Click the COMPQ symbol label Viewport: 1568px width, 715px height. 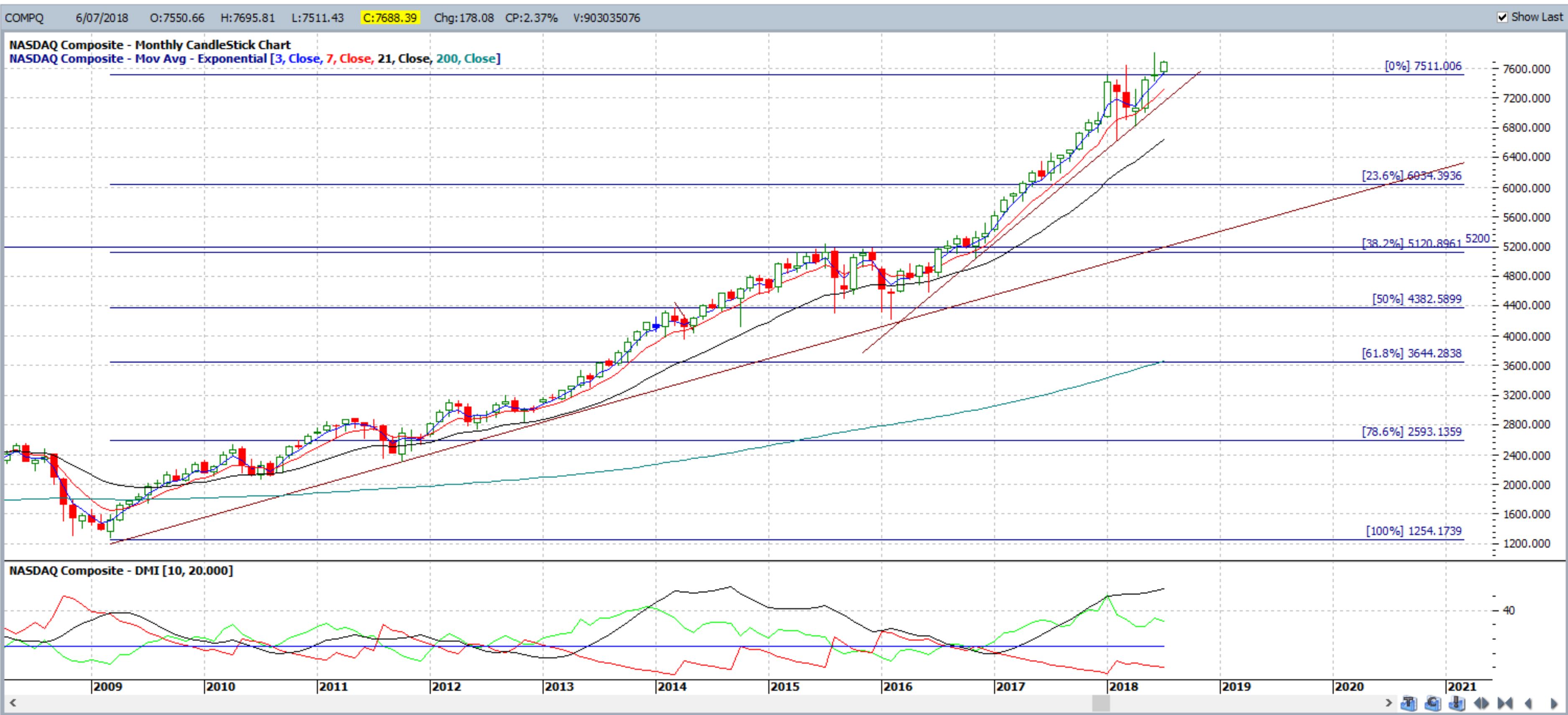(24, 18)
